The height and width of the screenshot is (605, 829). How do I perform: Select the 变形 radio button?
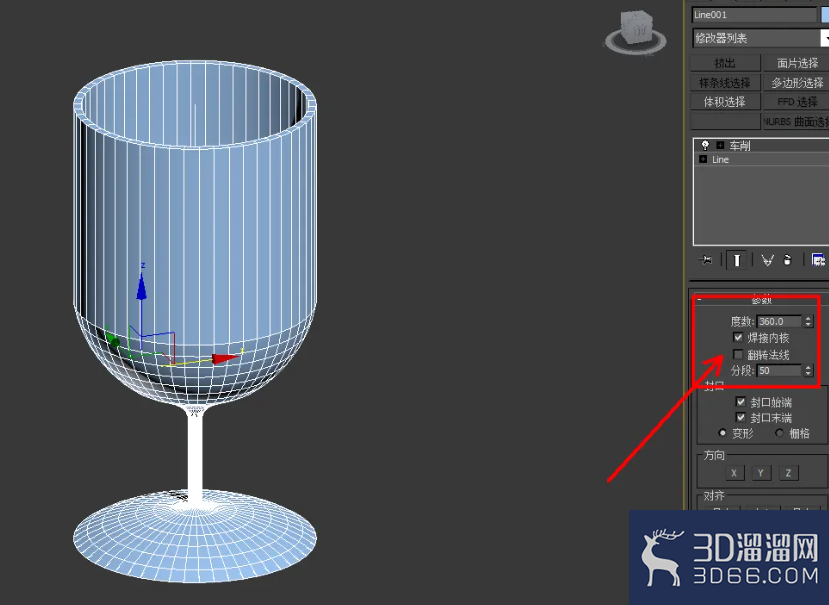pos(722,433)
